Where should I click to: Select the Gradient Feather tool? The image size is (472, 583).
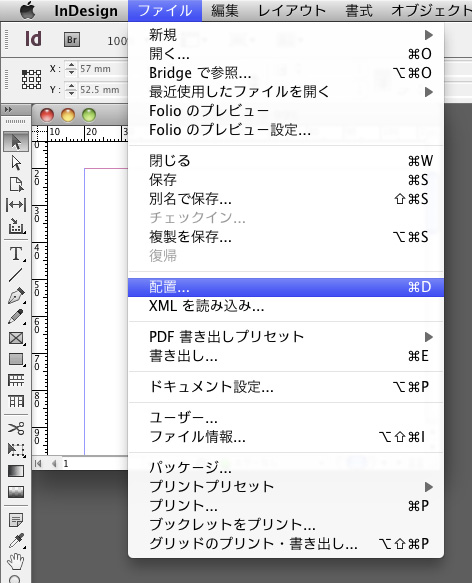click(16, 492)
